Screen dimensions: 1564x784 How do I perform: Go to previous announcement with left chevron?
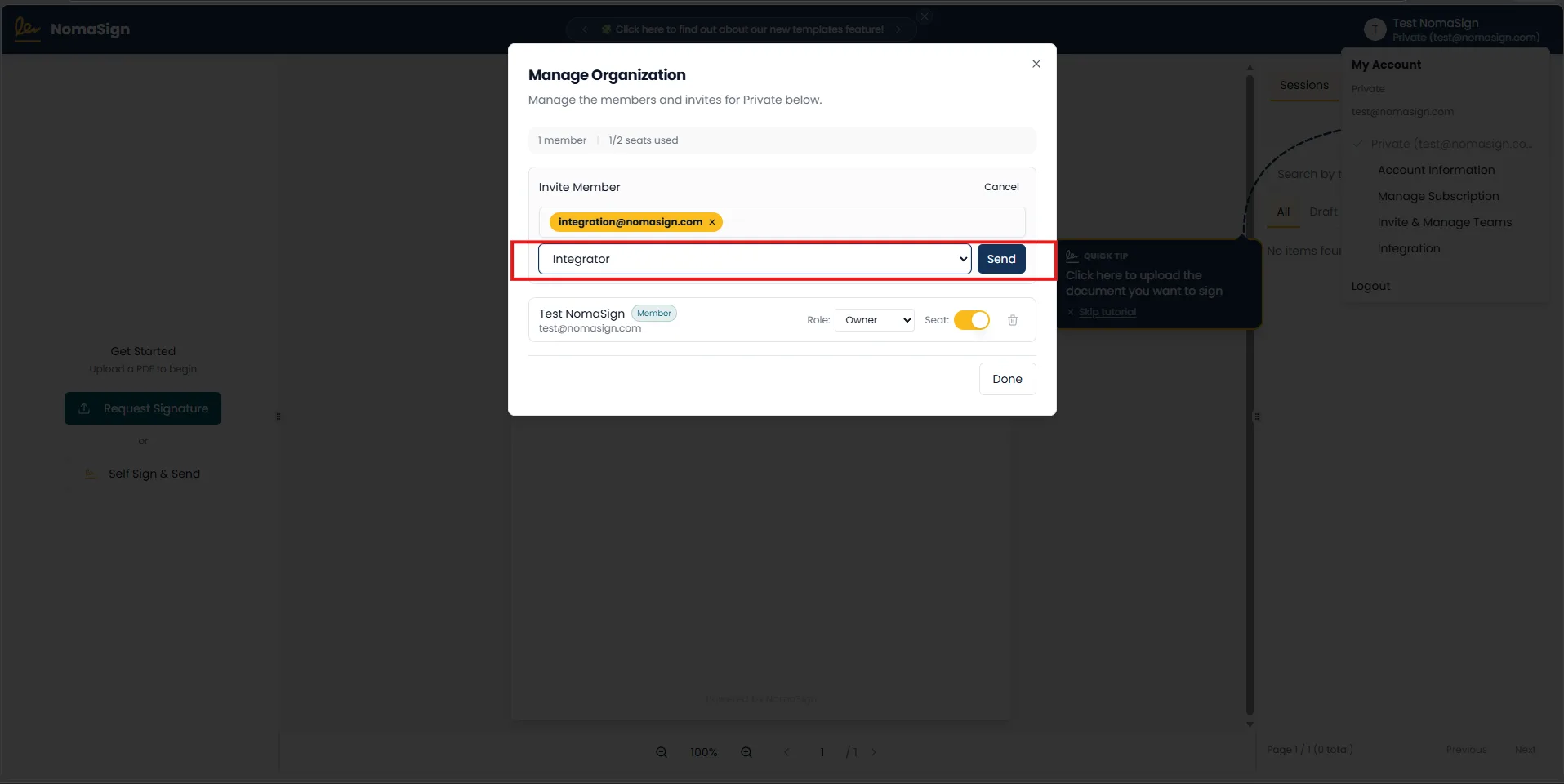click(584, 29)
